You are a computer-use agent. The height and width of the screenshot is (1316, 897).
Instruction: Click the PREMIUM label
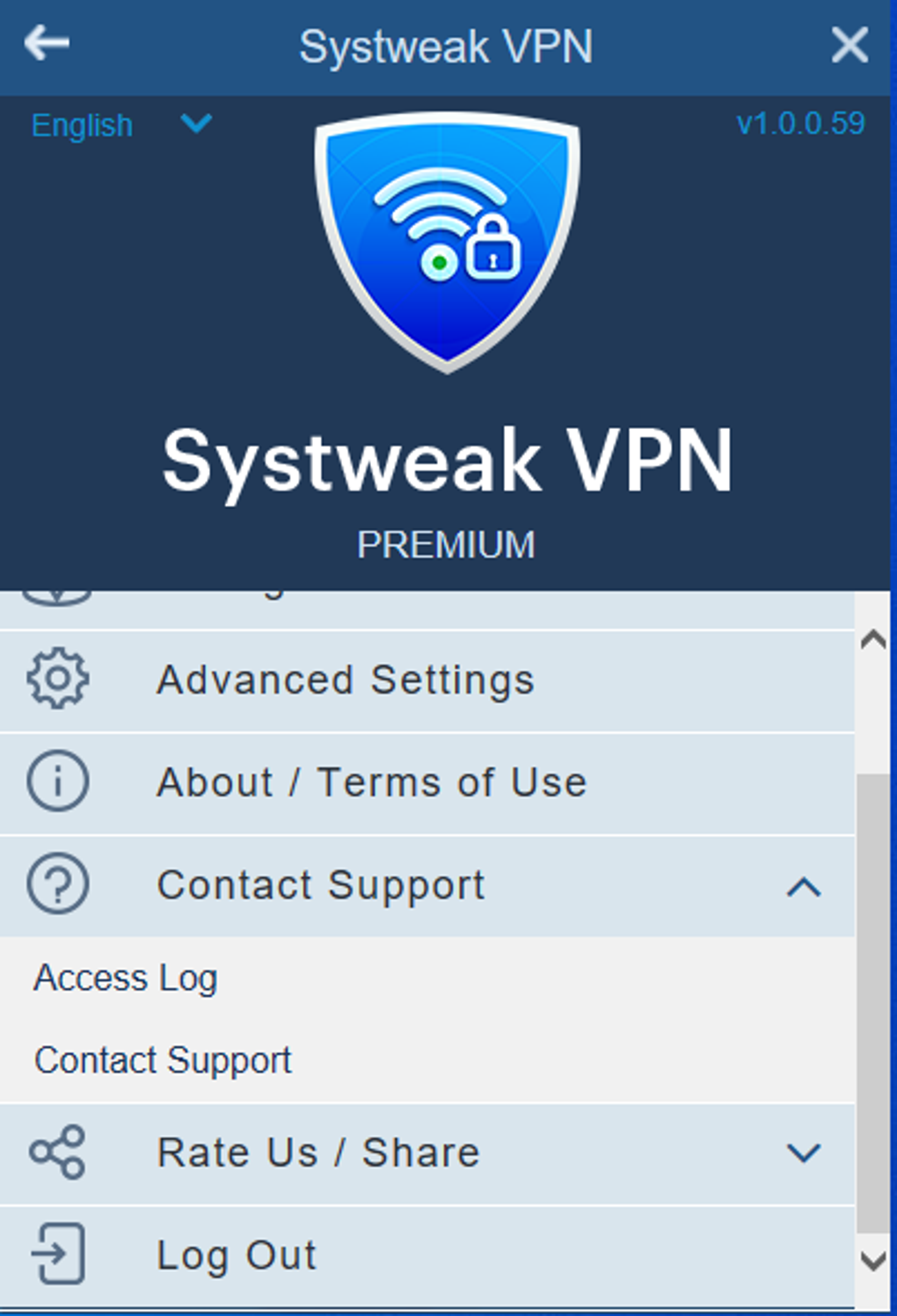click(x=447, y=544)
